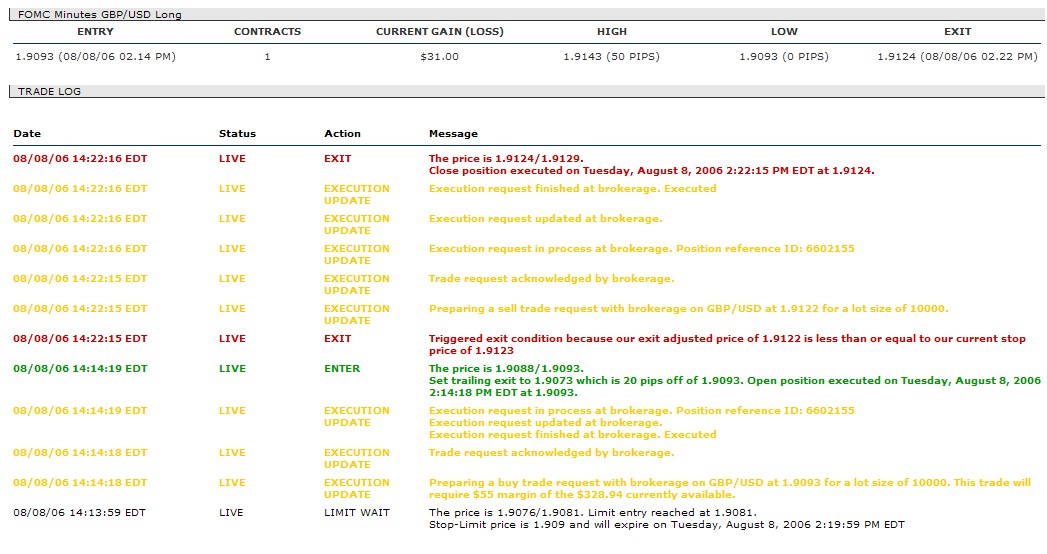This screenshot has width=1047, height=554.
Task: Select 'Execution request finished at brokerage. Executed' at 14:22:16
Action: click(572, 189)
